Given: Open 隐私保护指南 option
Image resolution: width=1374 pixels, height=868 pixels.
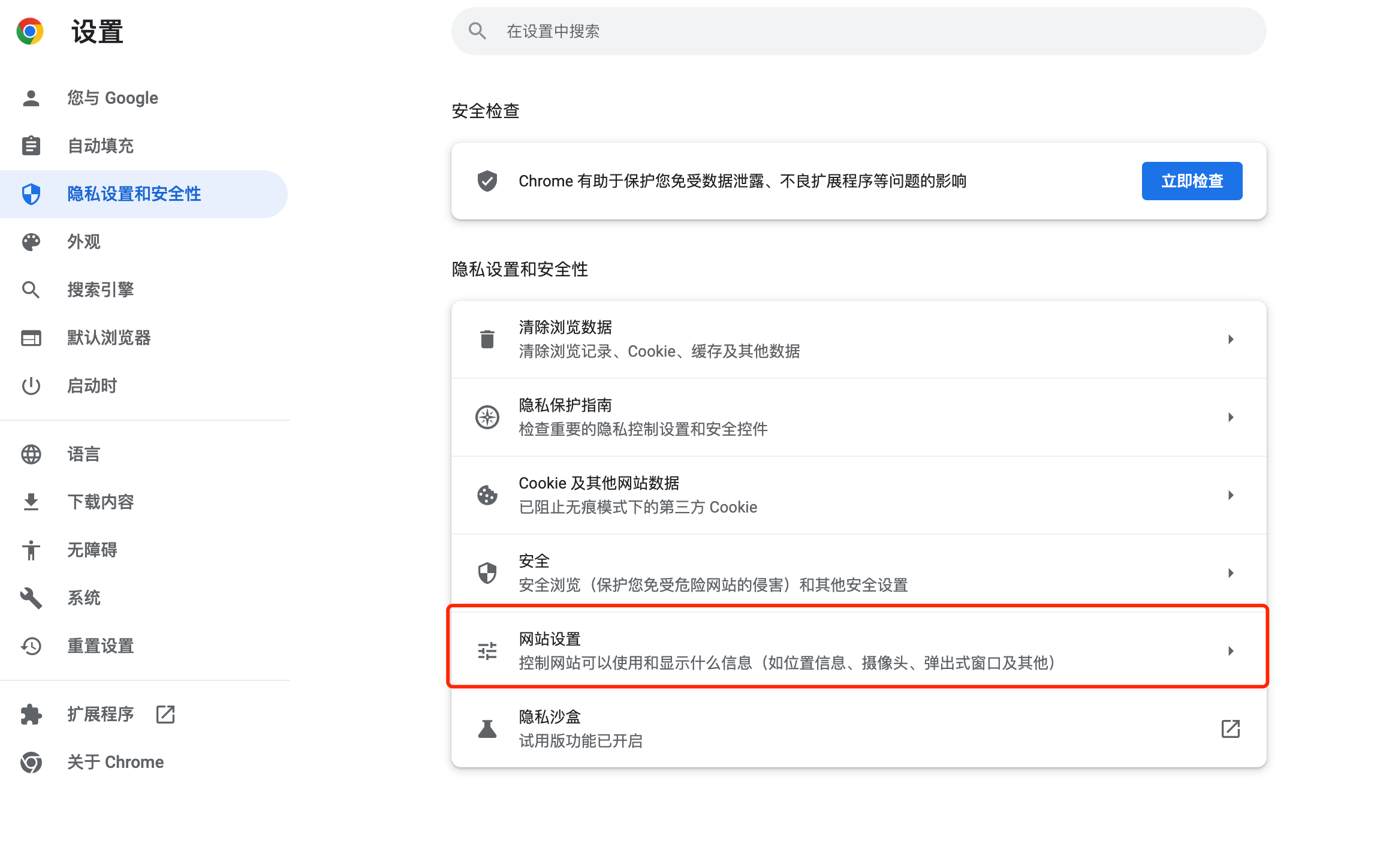Looking at the screenshot, I should (x=858, y=417).
